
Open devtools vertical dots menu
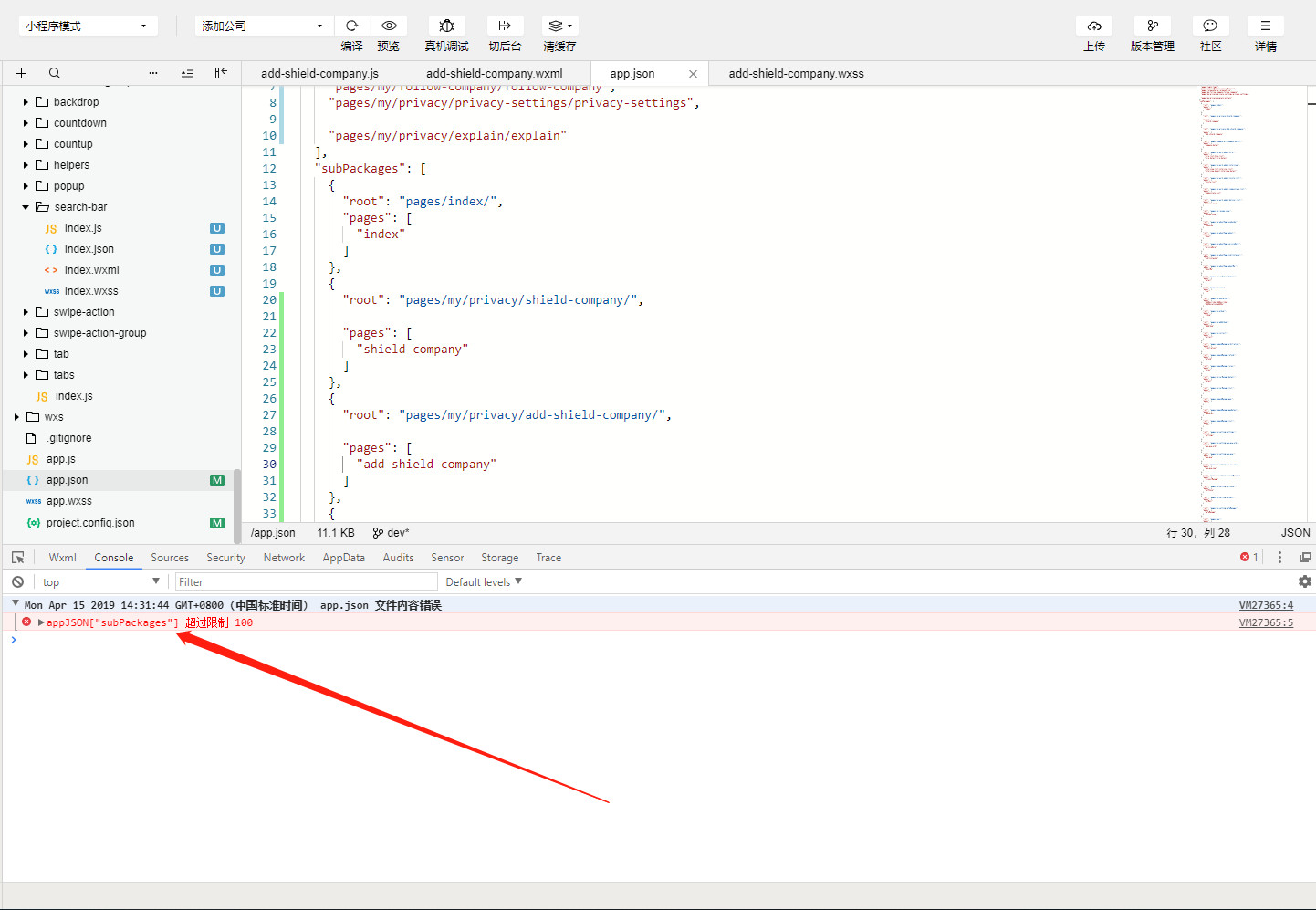click(1280, 557)
